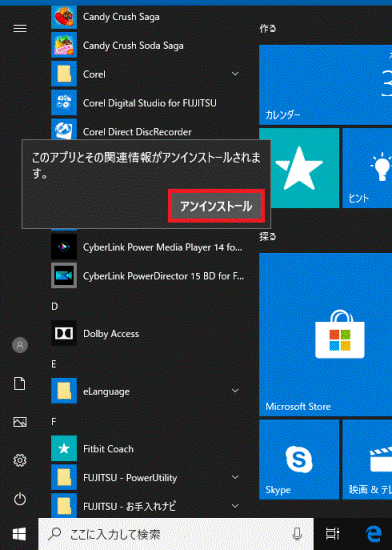
Task: Click the E letter group header
Action: [x=54, y=364]
